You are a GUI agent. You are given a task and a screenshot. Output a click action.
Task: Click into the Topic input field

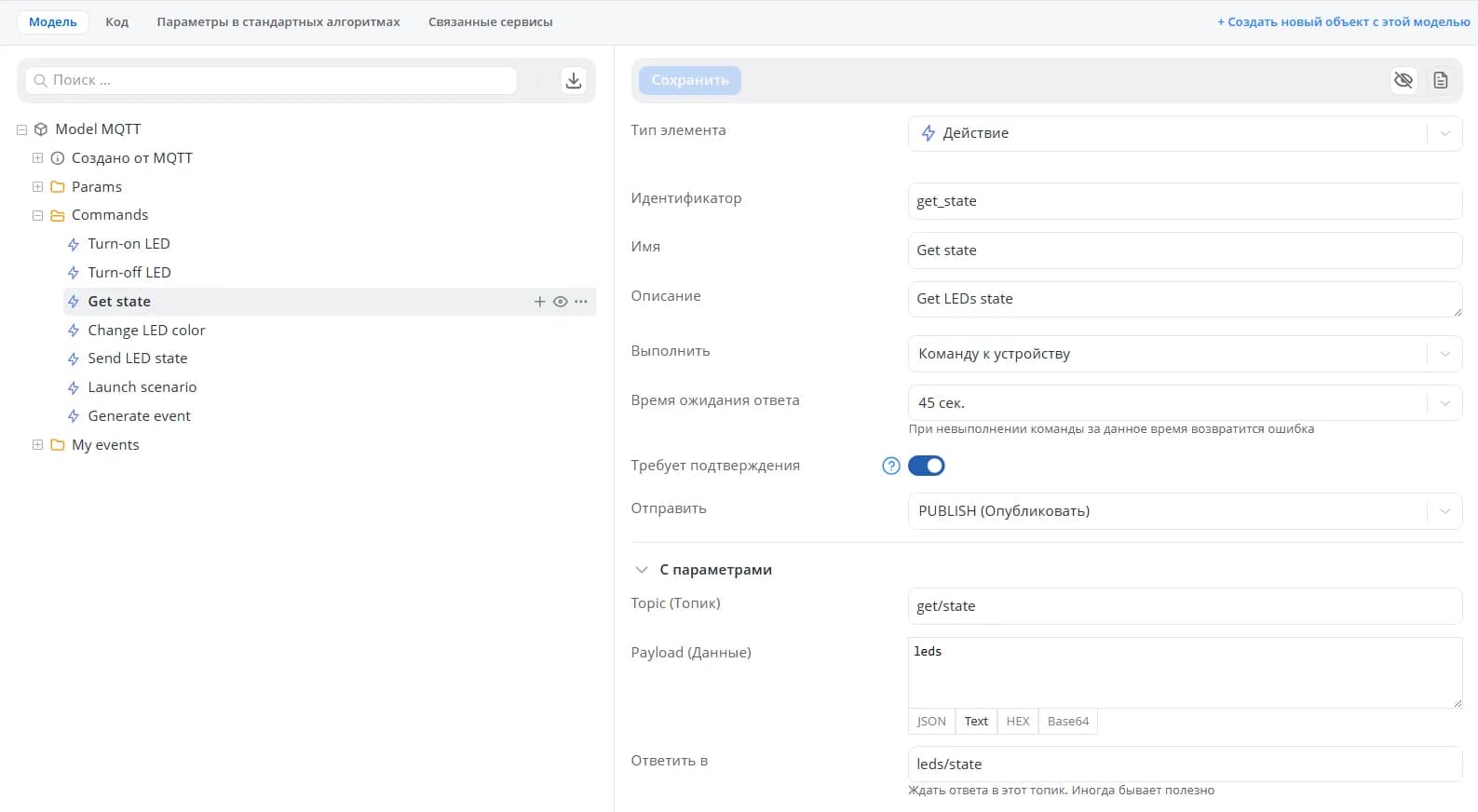[x=1185, y=606]
